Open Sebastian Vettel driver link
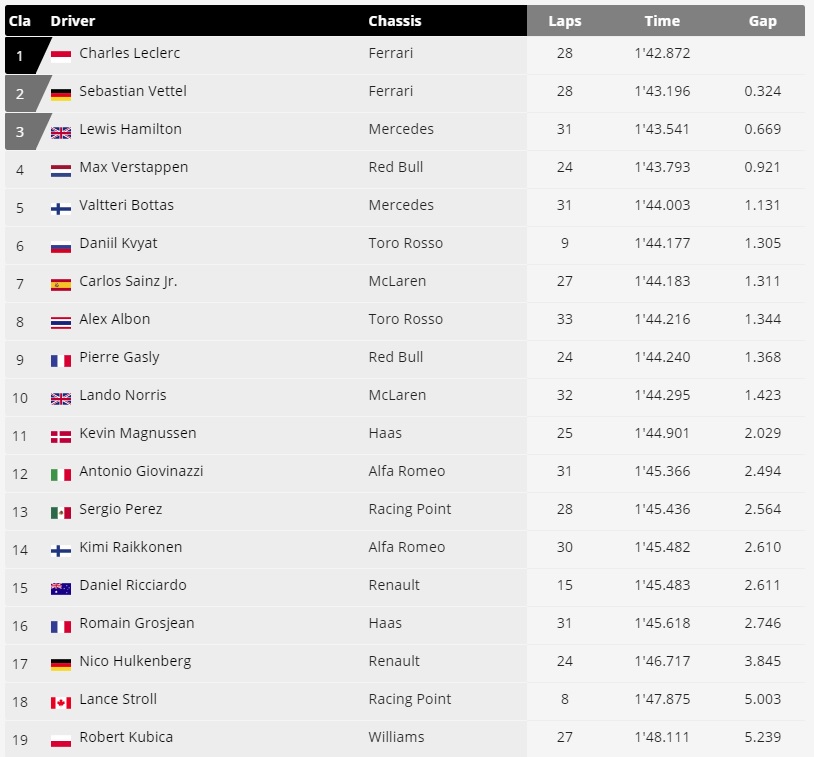This screenshot has height=757, width=814. point(133,91)
